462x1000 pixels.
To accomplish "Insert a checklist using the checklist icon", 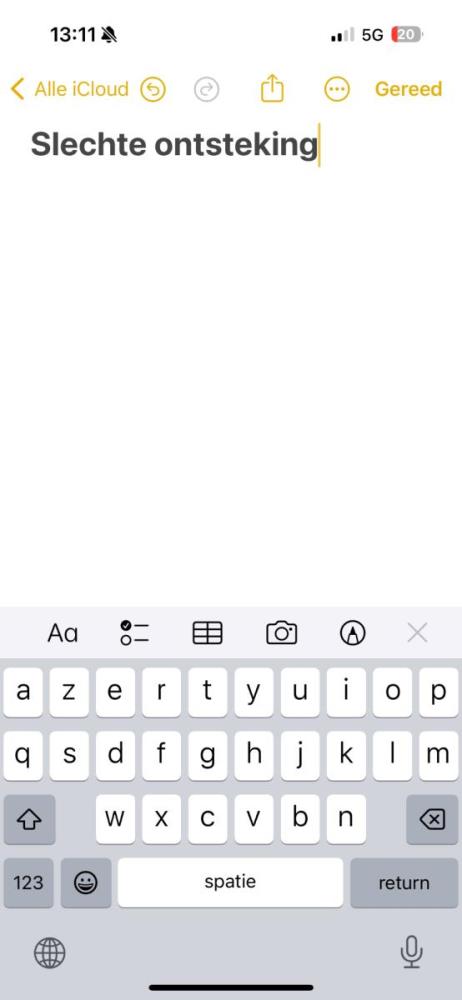I will (x=135, y=633).
